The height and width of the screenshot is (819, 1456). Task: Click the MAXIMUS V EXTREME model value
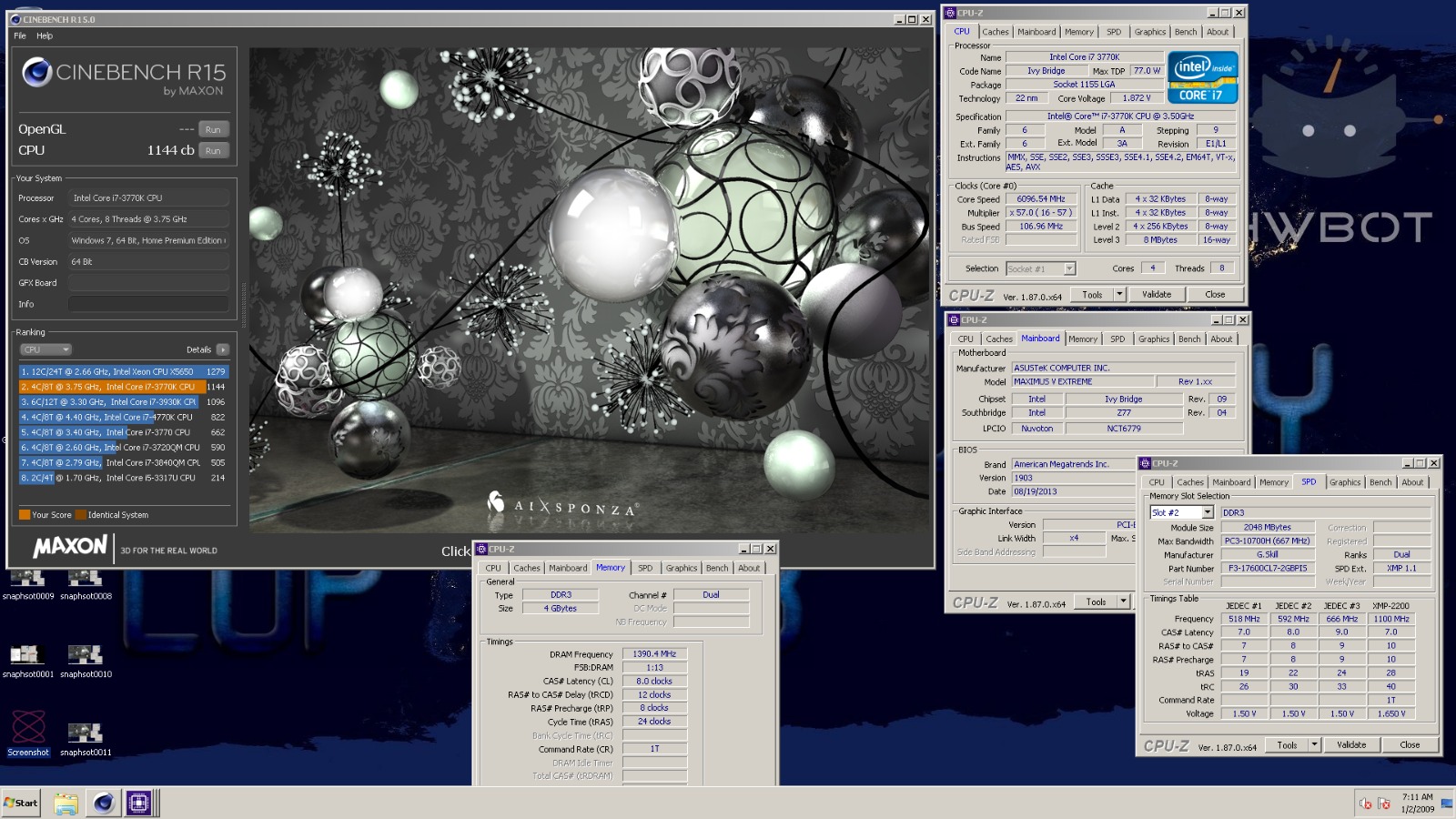1083,381
